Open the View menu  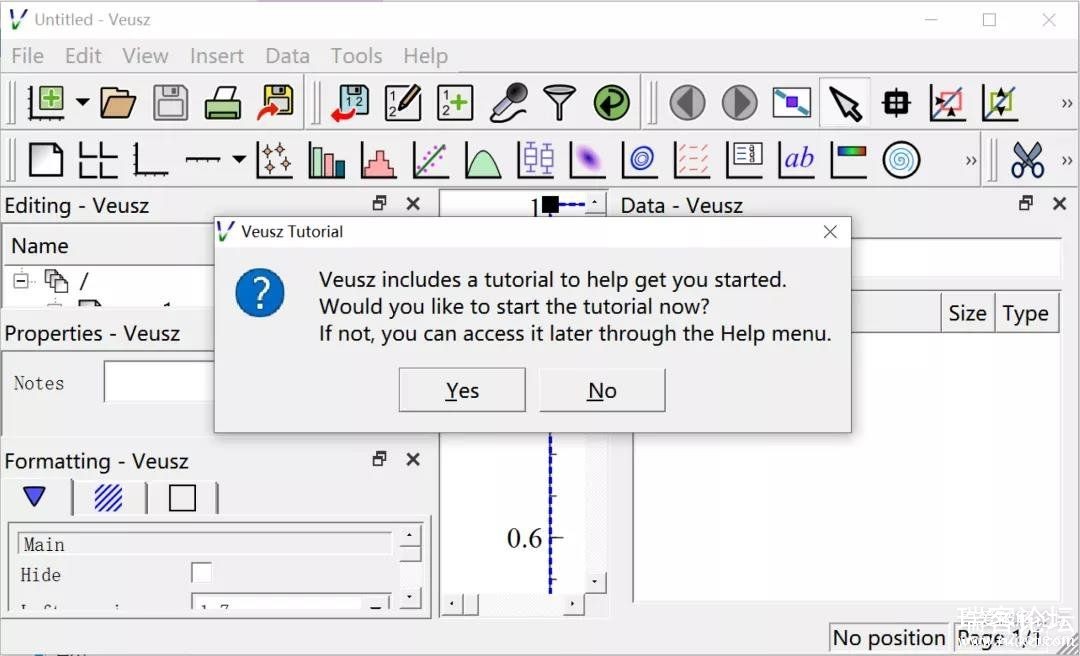tap(145, 55)
